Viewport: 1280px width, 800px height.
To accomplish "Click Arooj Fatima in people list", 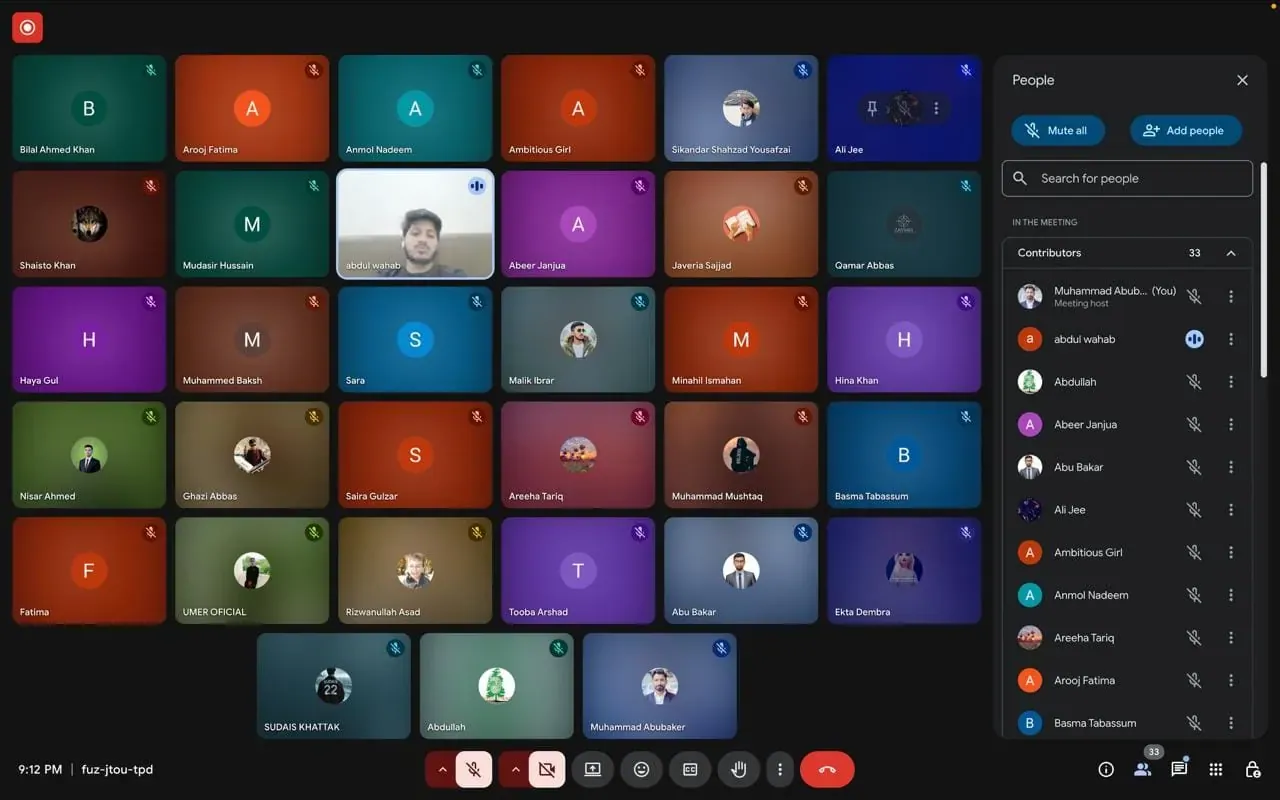I will click(x=1084, y=680).
